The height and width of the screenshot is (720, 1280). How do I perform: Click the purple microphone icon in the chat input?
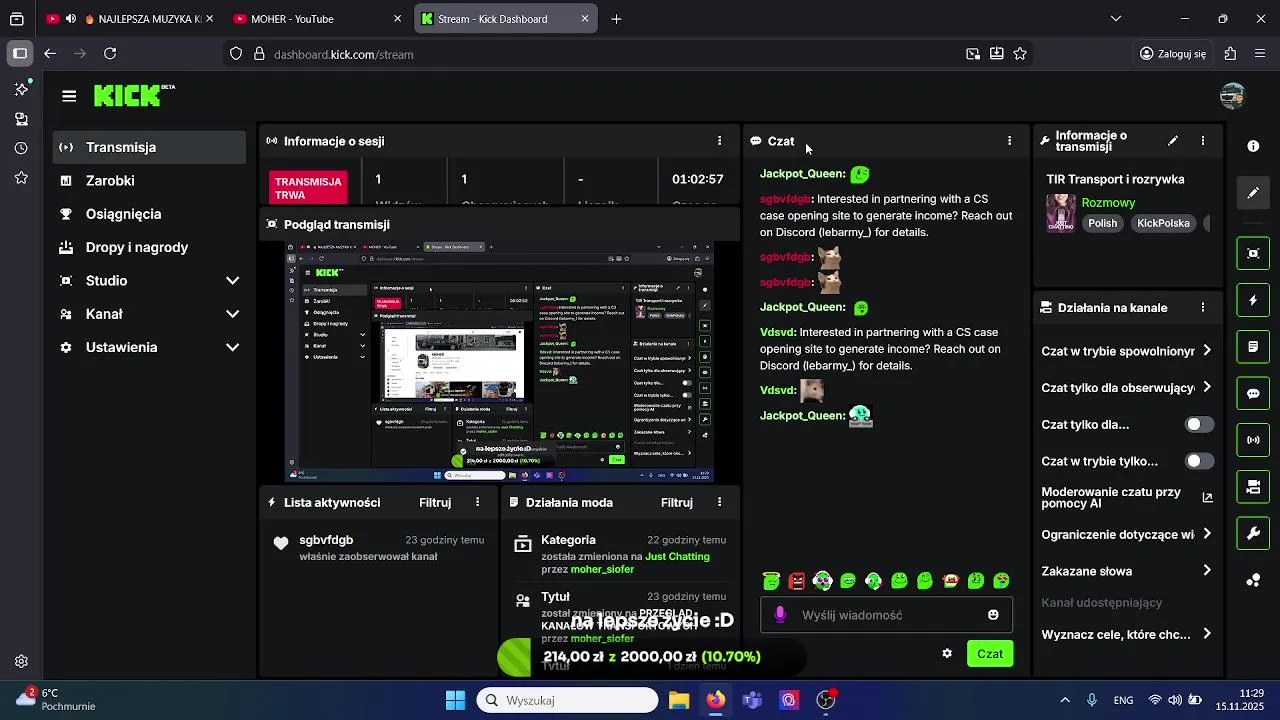point(781,615)
